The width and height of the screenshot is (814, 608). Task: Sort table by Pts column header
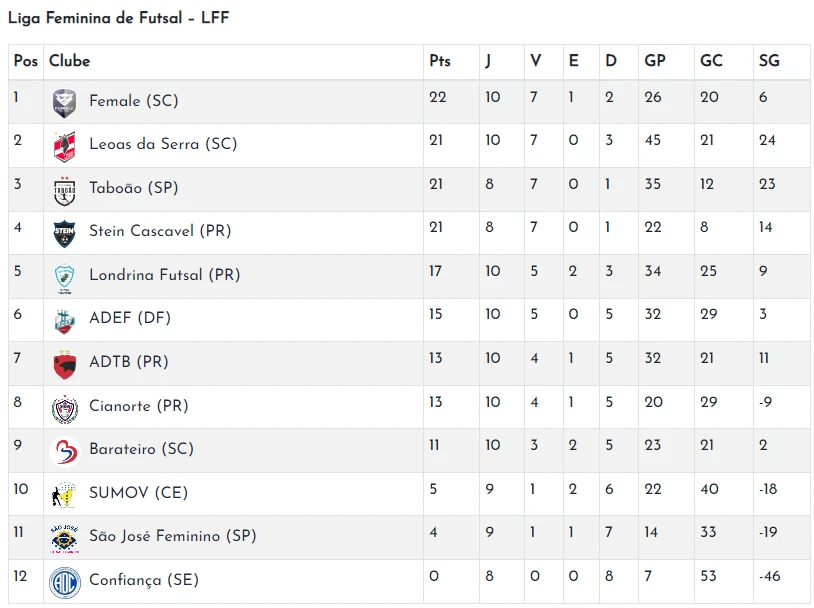coord(440,61)
